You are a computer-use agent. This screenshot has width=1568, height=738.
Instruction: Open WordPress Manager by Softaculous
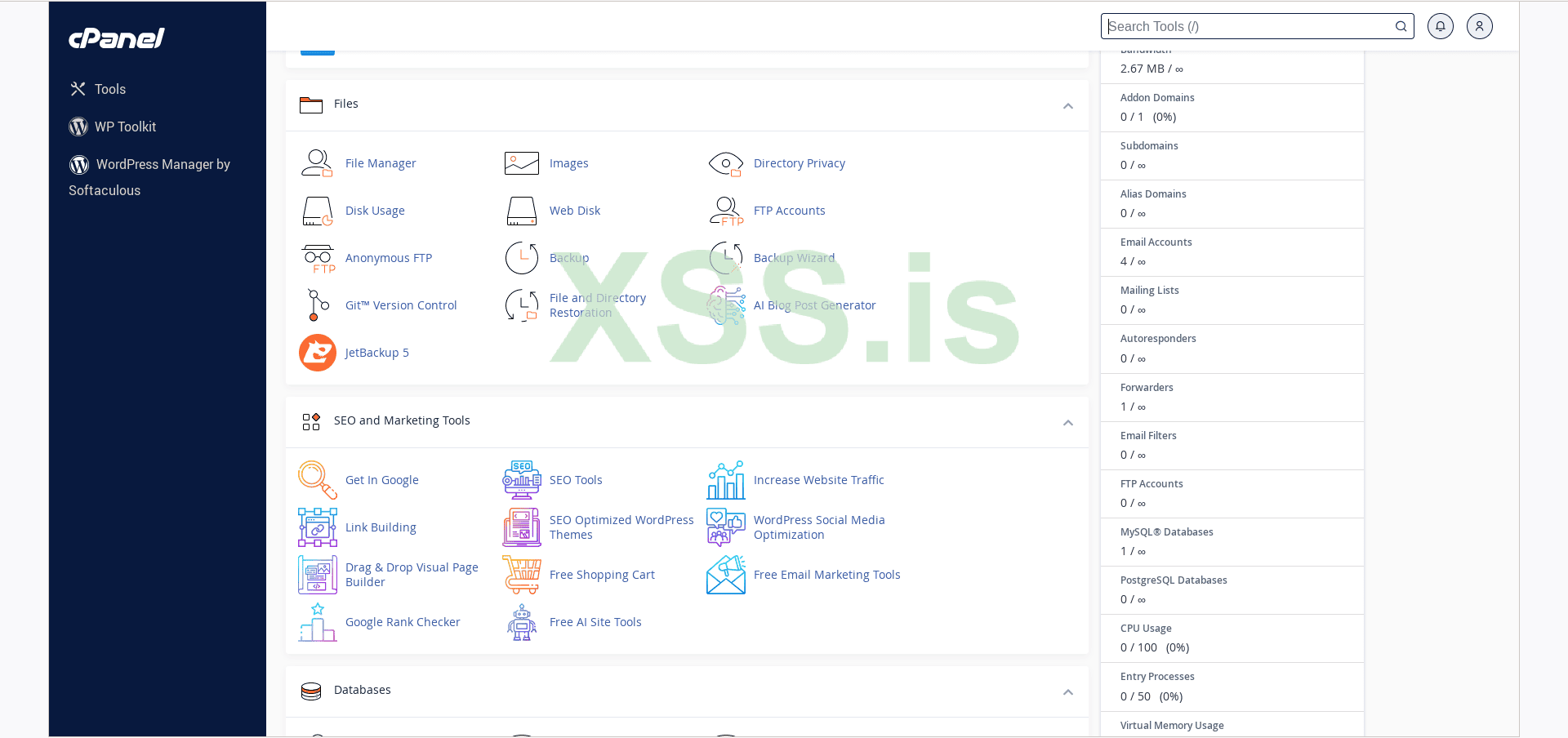[149, 177]
